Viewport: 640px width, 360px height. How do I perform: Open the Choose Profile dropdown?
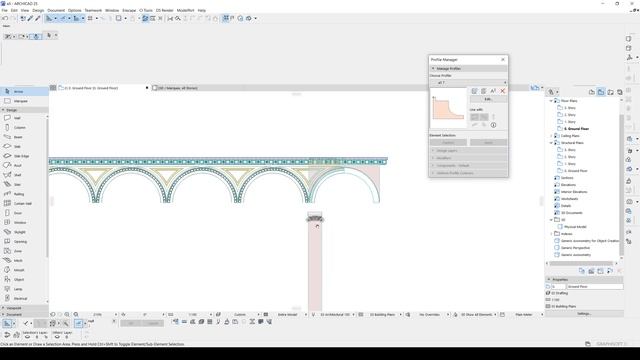(469, 82)
